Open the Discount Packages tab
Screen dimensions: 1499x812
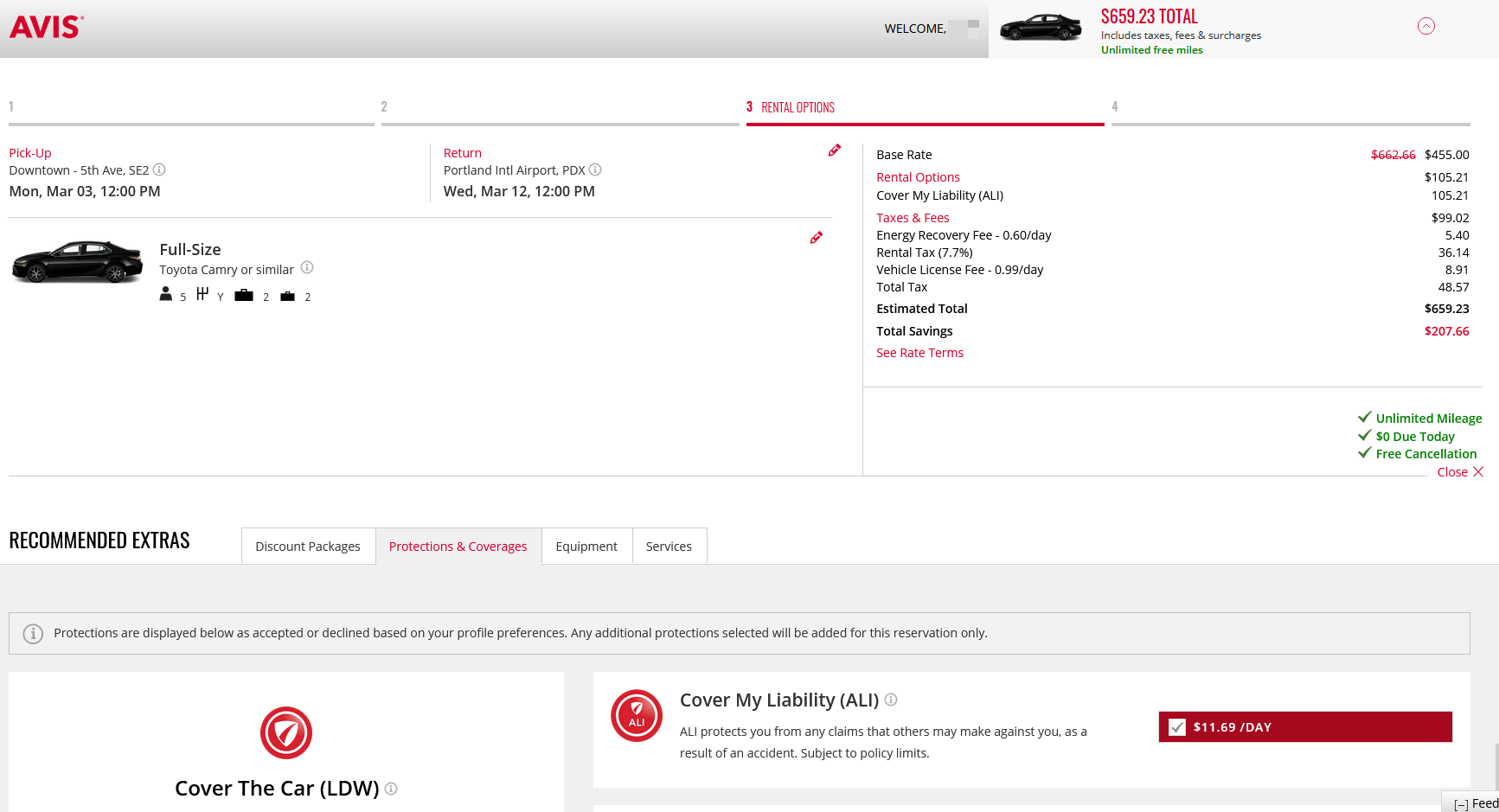[x=308, y=547]
